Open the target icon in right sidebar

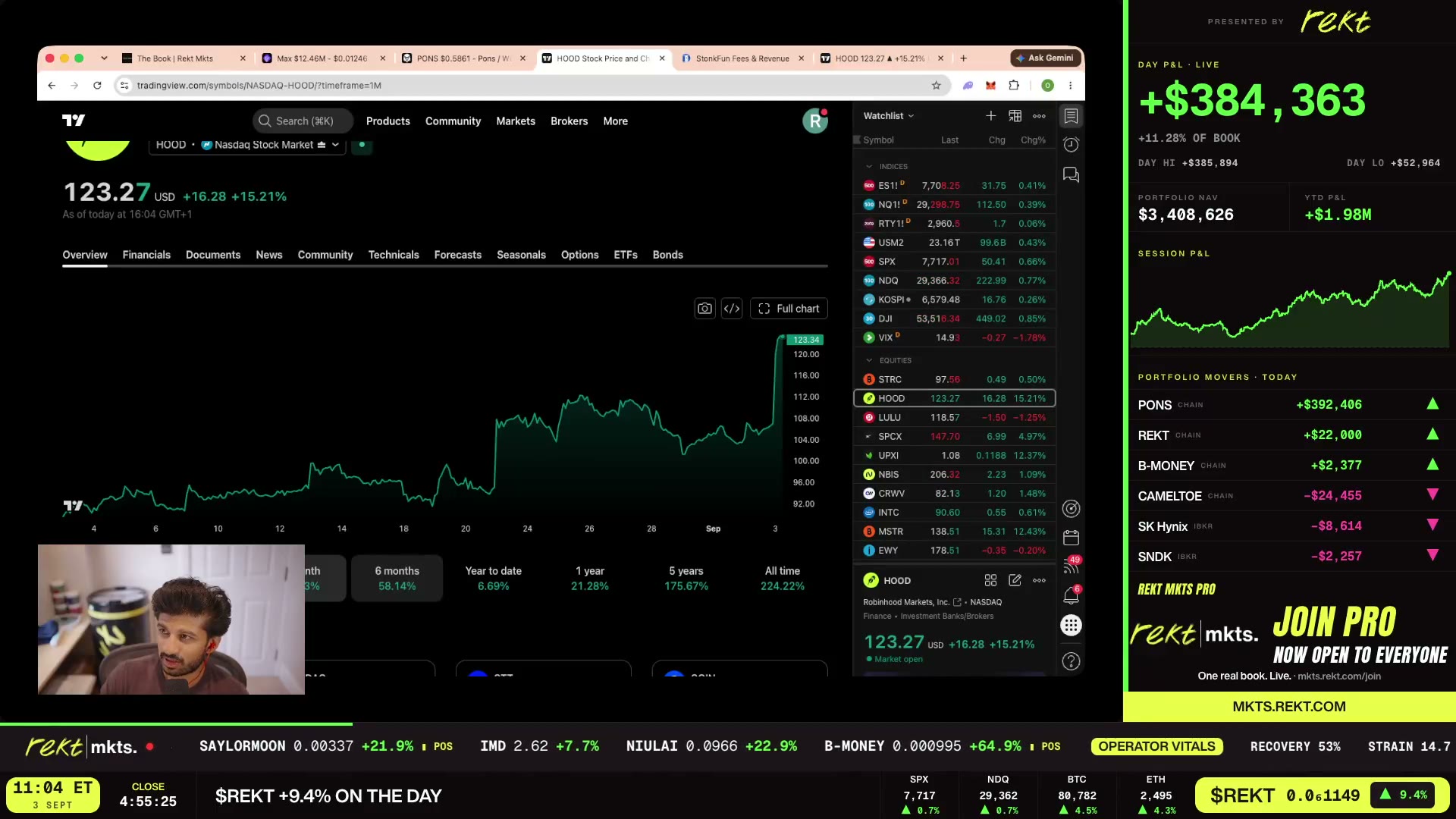(x=1071, y=509)
